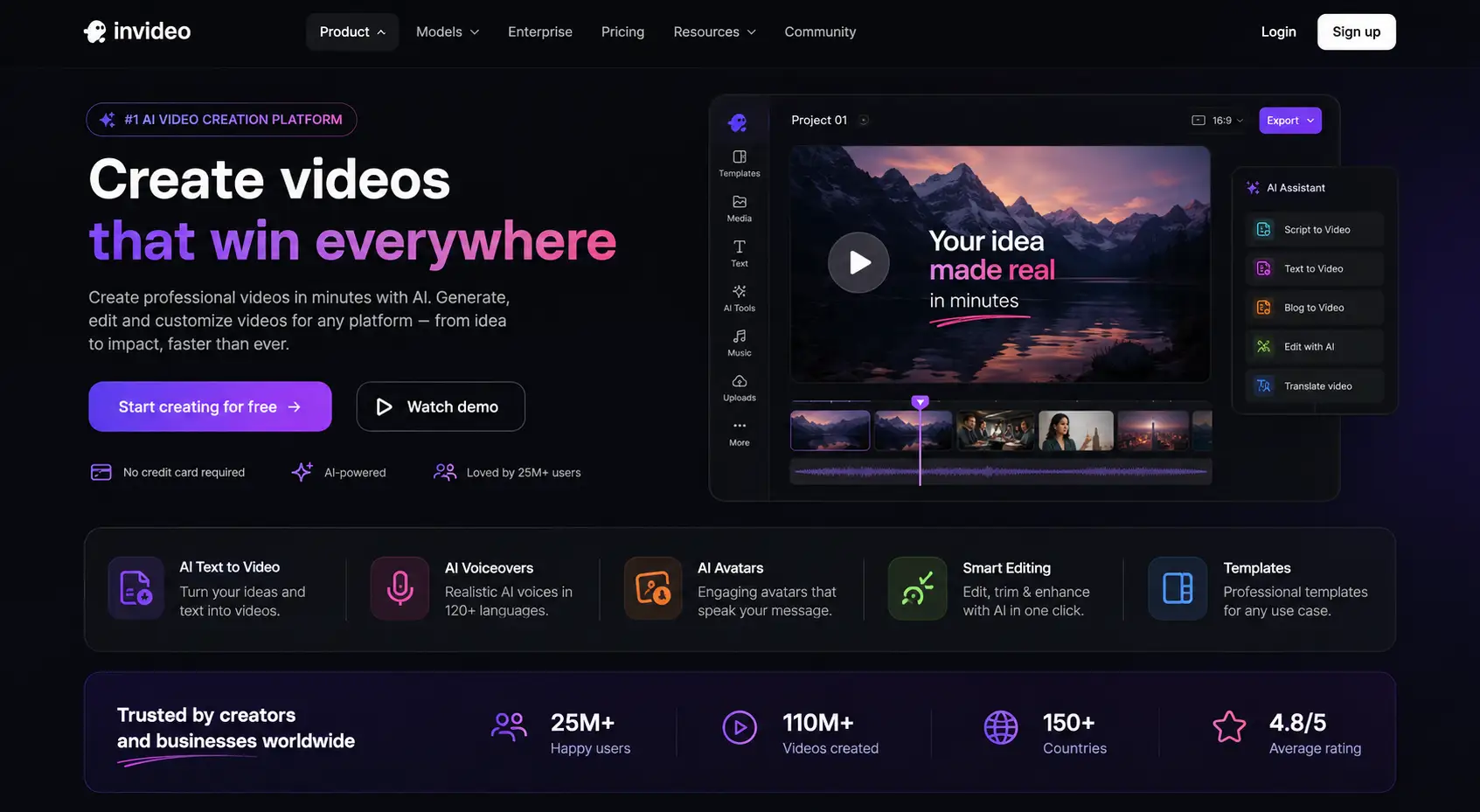Click the Videos created play-circle icon
The width and height of the screenshot is (1480, 812).
point(740,727)
